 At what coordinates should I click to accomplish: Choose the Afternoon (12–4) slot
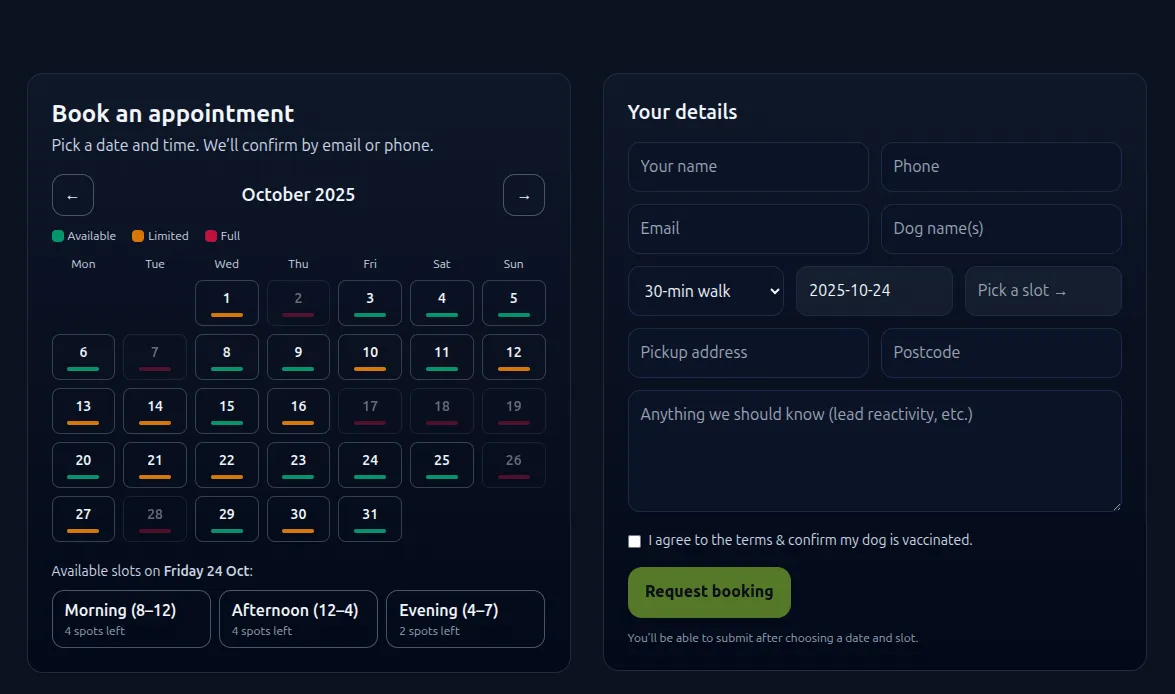coord(298,619)
